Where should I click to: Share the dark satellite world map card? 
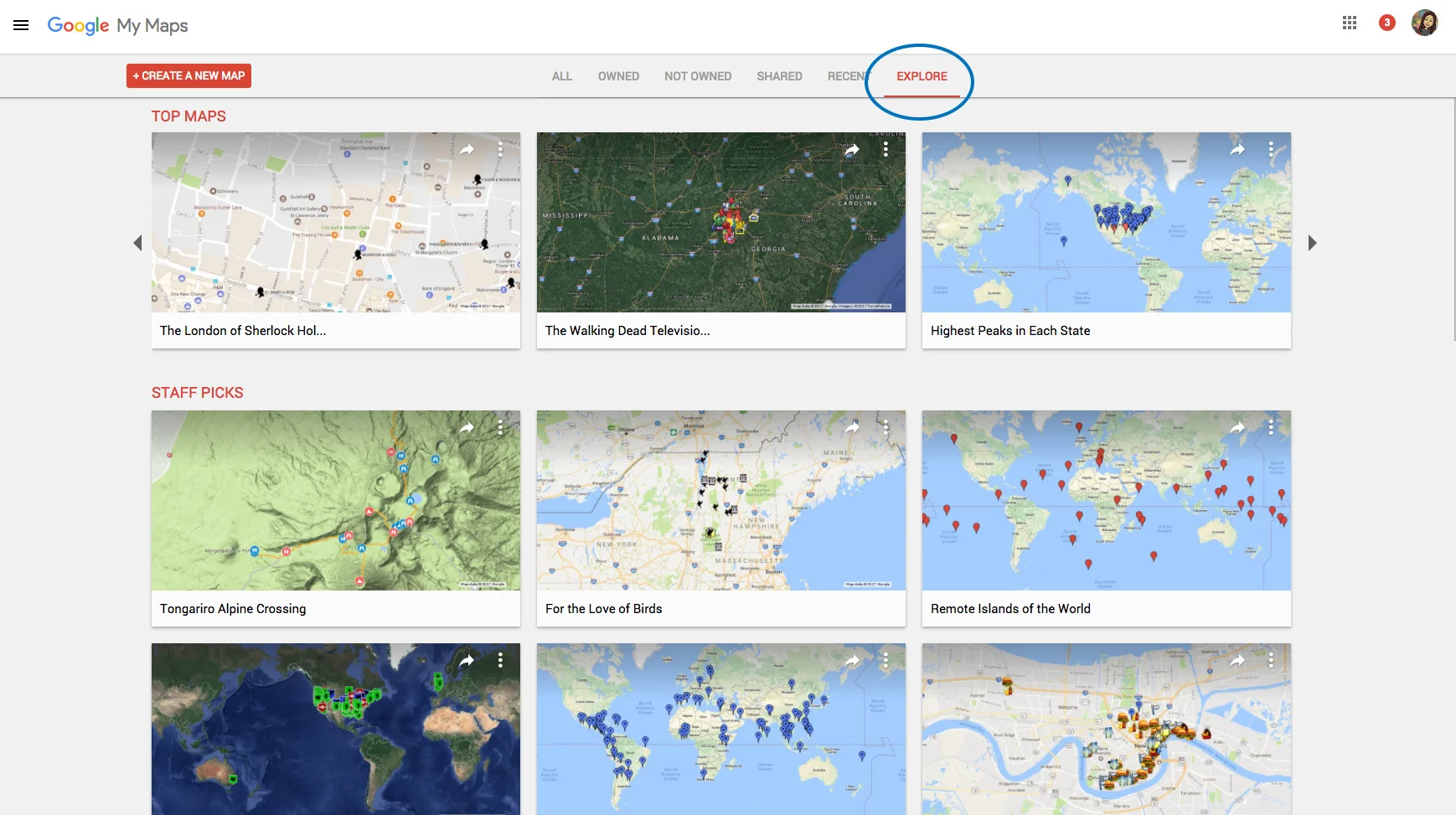(467, 661)
